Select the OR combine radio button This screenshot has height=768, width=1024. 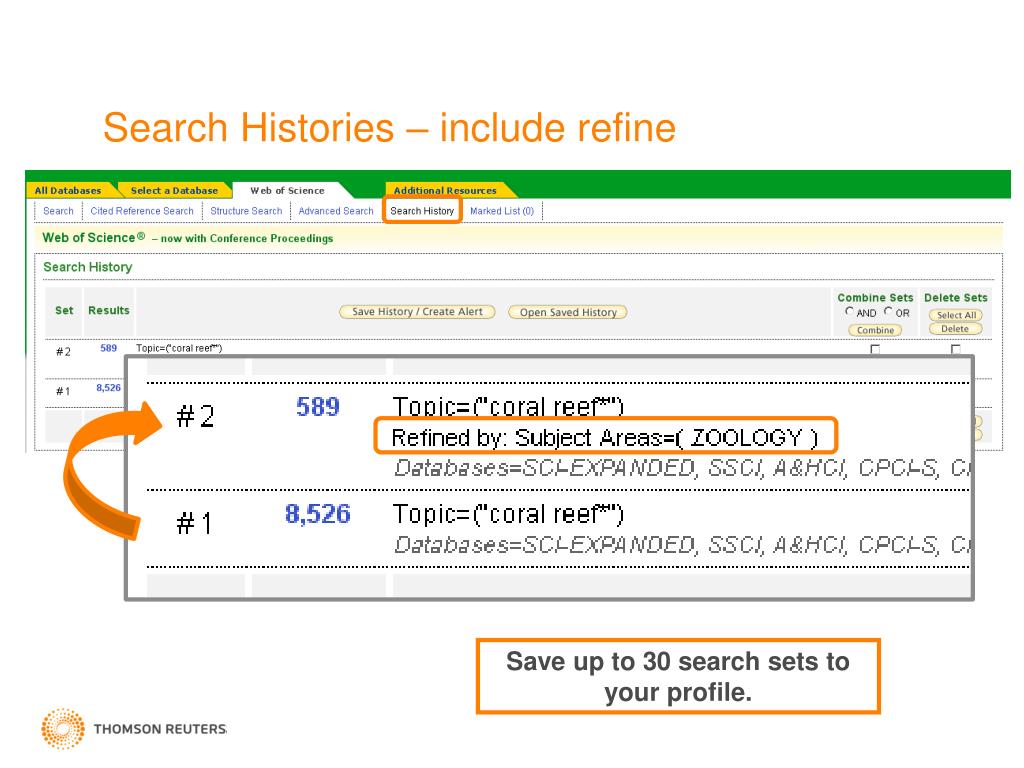(888, 312)
